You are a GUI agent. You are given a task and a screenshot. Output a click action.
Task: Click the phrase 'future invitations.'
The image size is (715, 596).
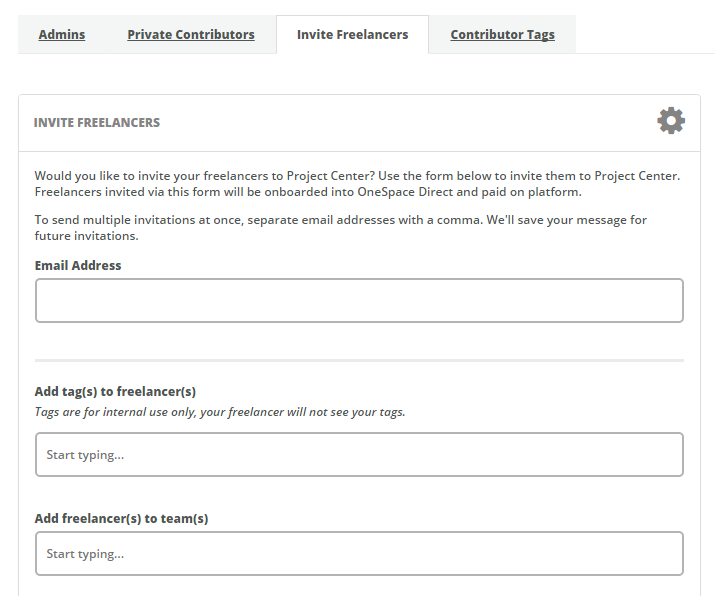point(87,236)
